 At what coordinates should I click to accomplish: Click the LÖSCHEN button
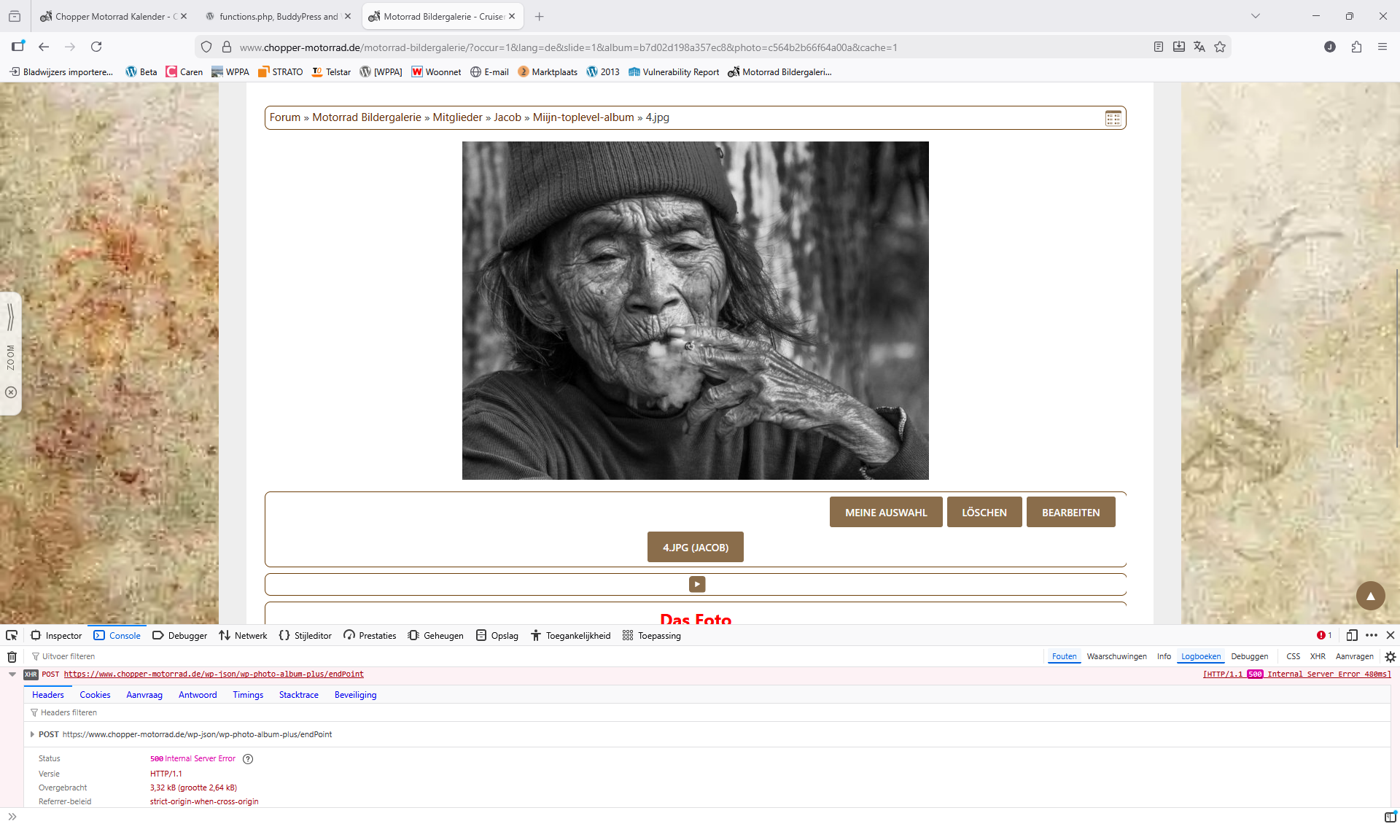click(984, 512)
